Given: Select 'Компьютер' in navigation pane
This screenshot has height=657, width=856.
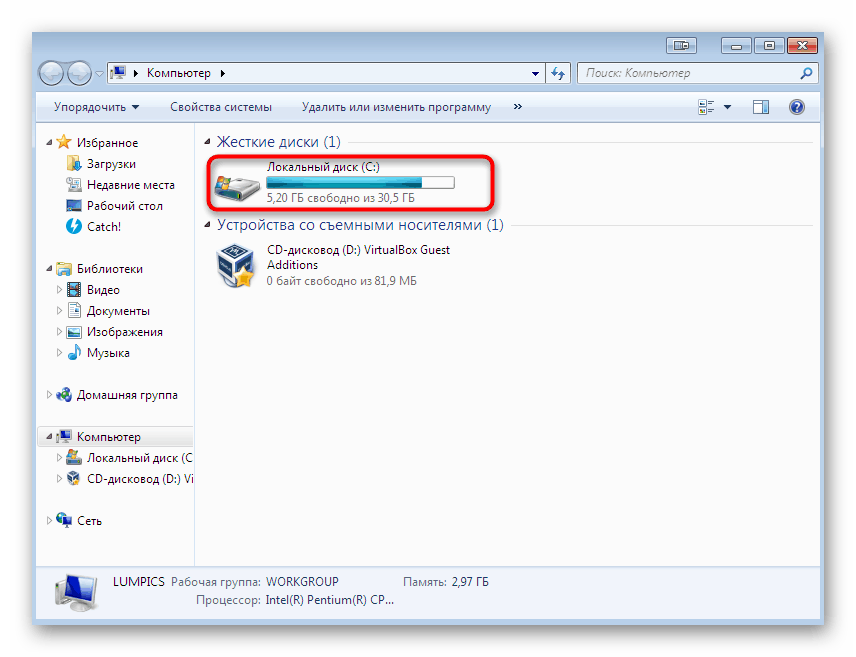Looking at the screenshot, I should (x=109, y=437).
